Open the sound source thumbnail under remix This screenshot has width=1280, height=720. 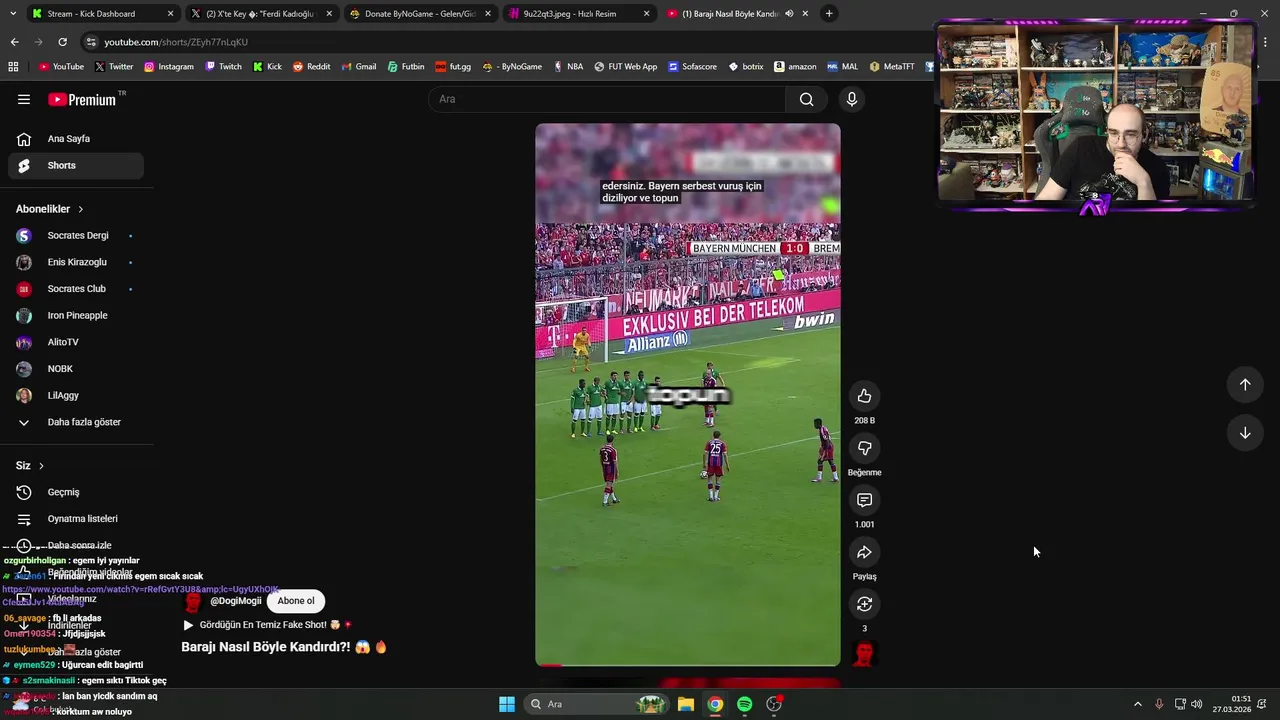click(864, 654)
